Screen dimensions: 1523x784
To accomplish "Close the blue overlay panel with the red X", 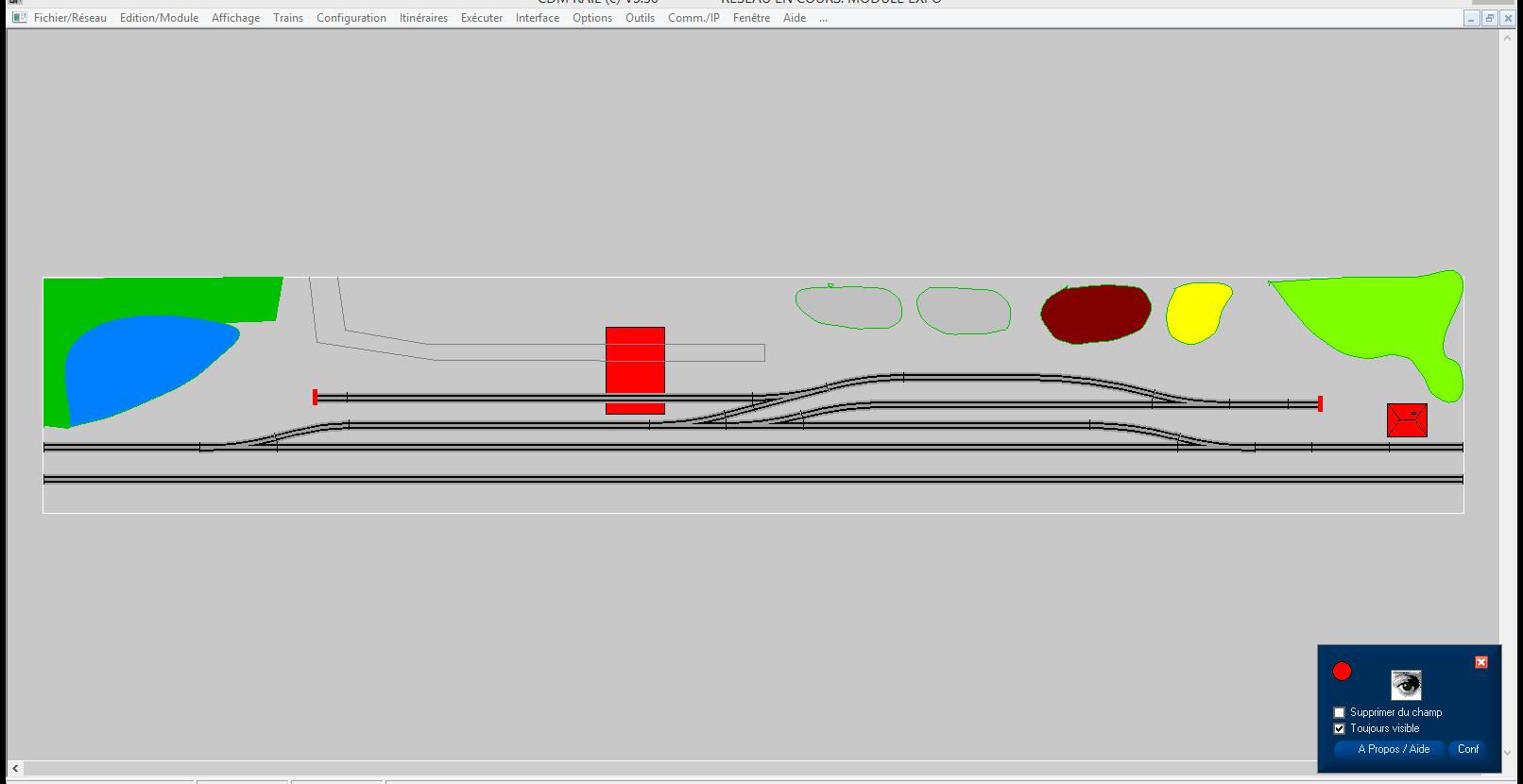I will (x=1481, y=662).
